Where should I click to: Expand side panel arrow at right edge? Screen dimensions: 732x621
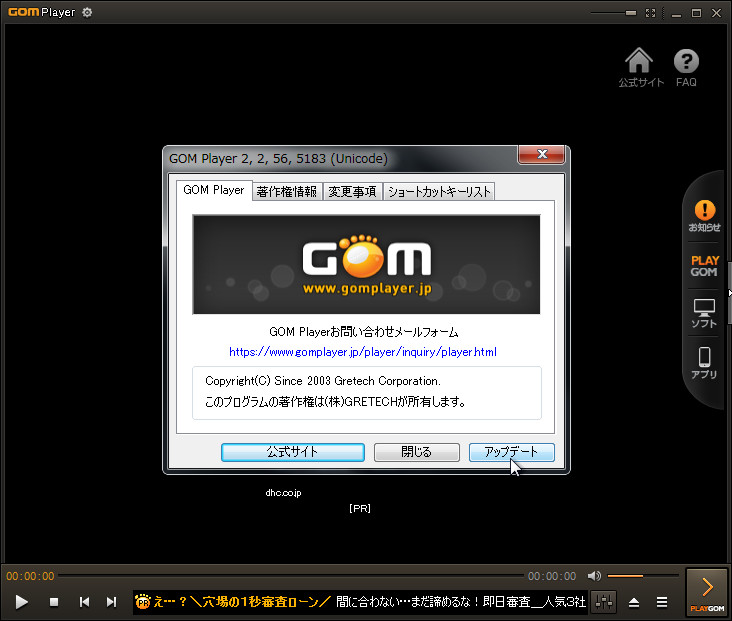pos(729,293)
